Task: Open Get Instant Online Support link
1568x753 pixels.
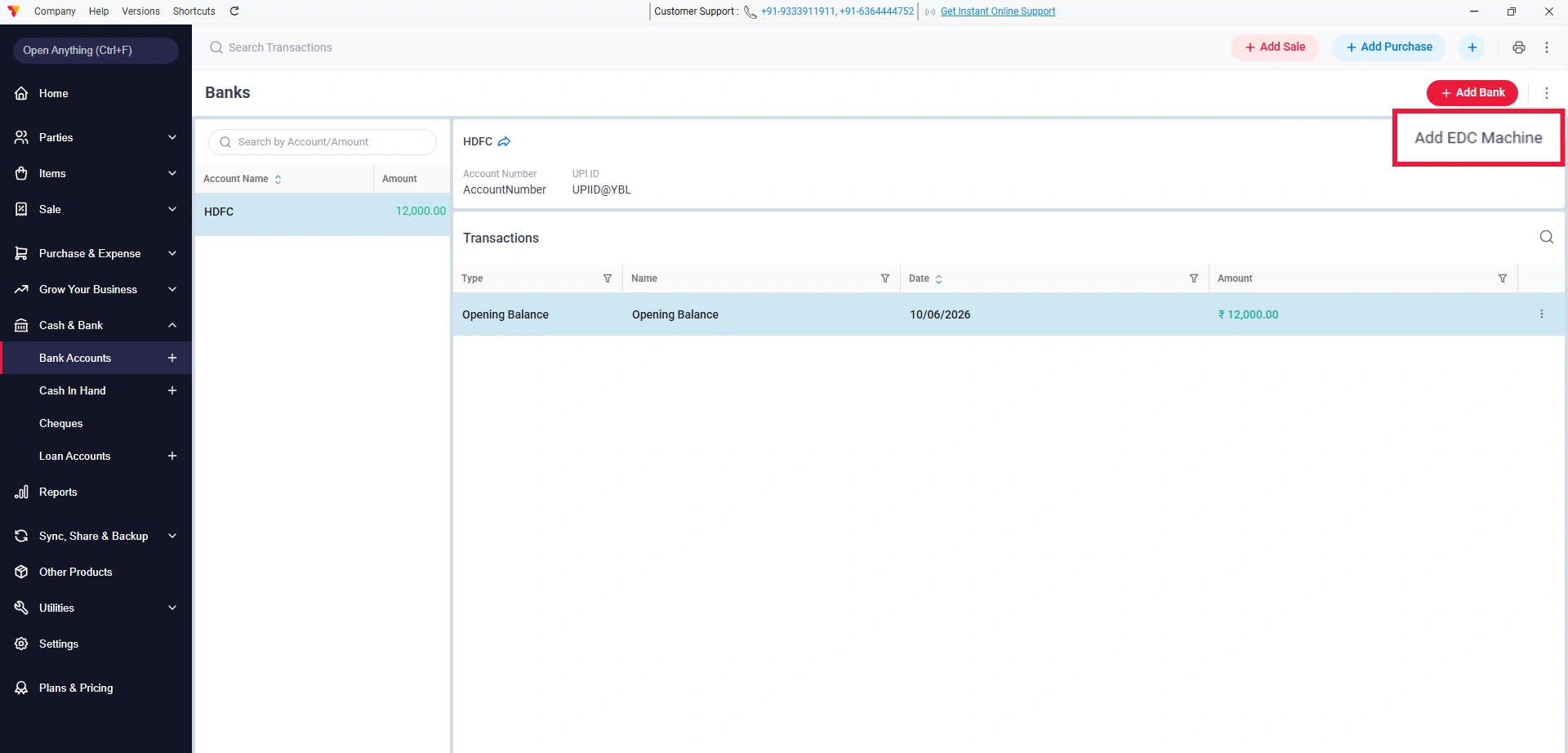Action: [x=998, y=11]
